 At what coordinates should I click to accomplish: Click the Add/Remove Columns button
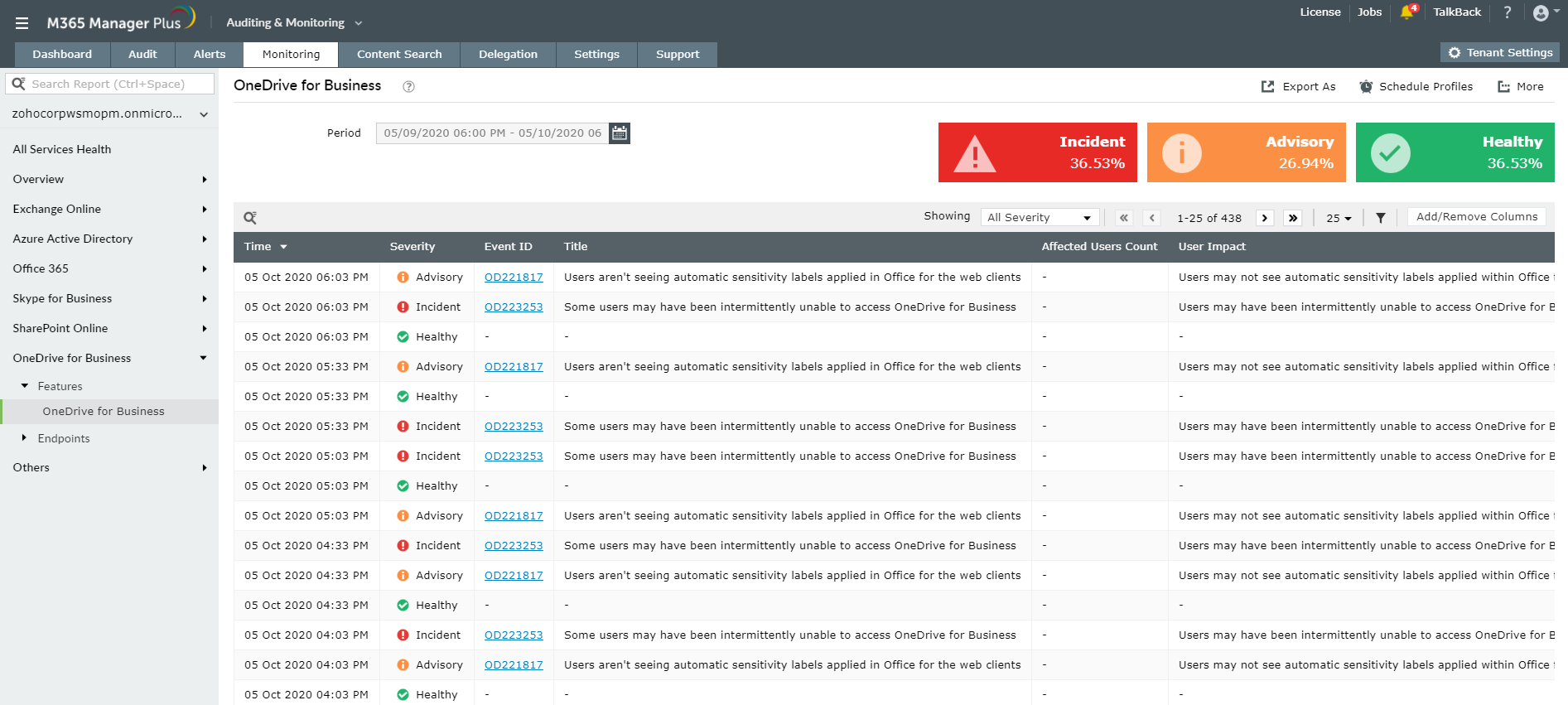click(1477, 217)
